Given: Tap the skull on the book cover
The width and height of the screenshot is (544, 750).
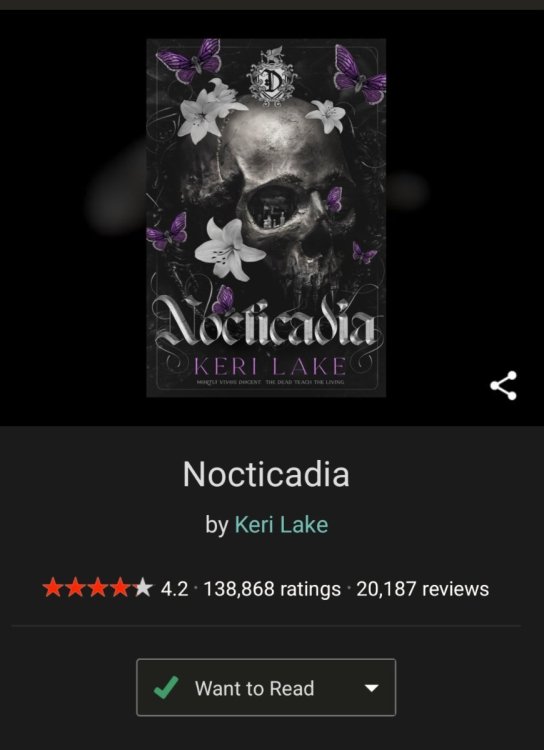Looking at the screenshot, I should (287, 191).
